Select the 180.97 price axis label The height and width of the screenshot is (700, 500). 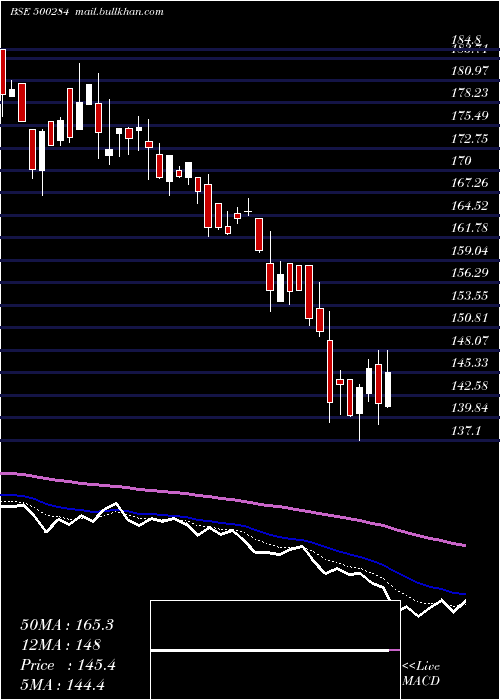[470, 70]
